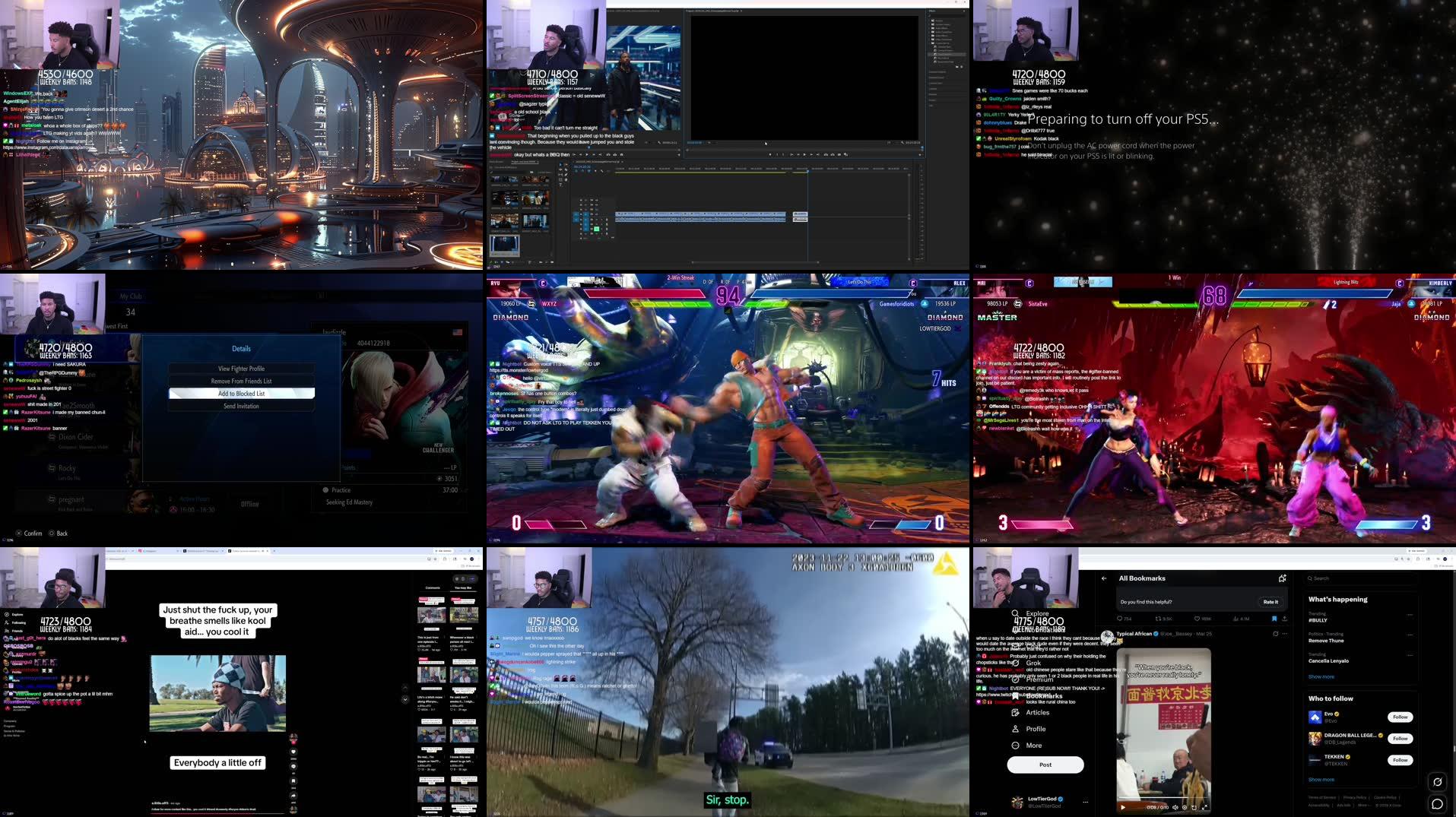
Task: Open the Typical African tweet's more-options menu
Action: (x=1285, y=635)
